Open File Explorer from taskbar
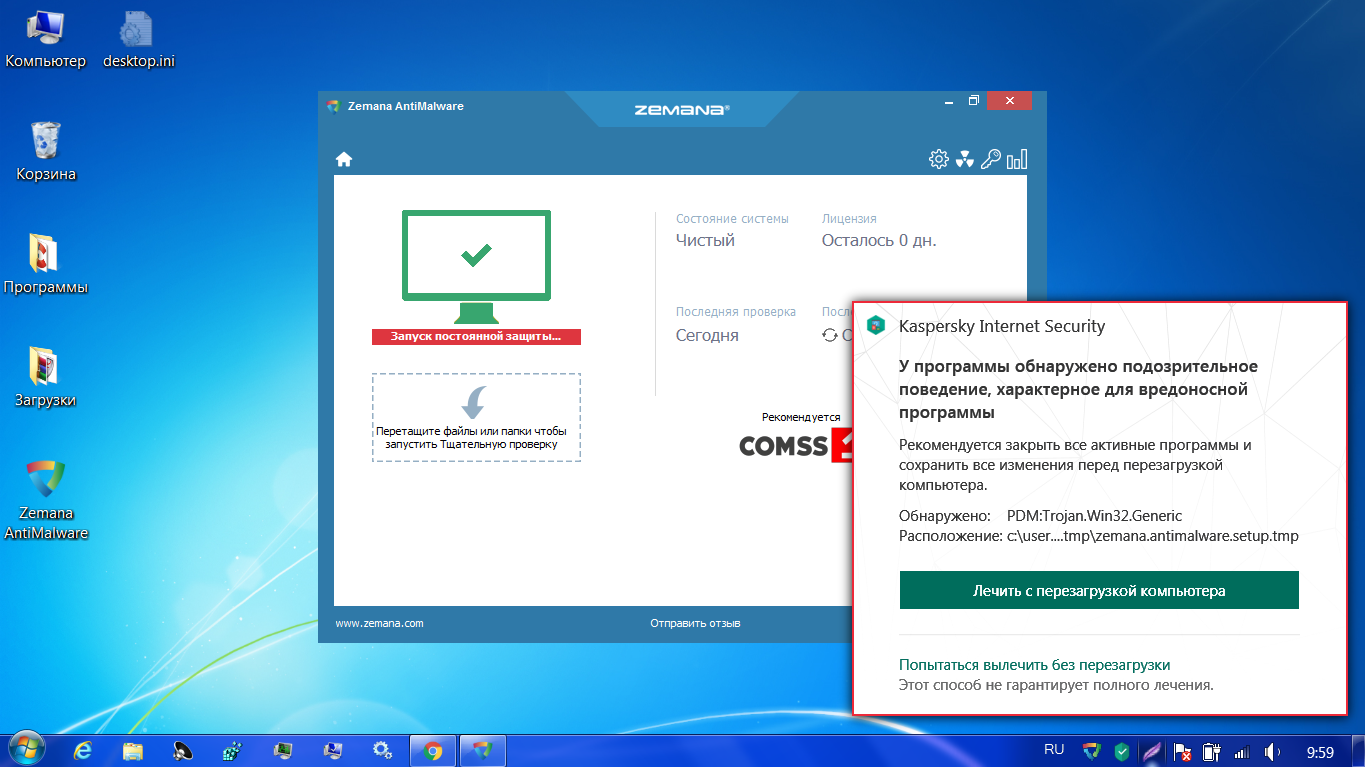The width and height of the screenshot is (1365, 767). pos(134,749)
